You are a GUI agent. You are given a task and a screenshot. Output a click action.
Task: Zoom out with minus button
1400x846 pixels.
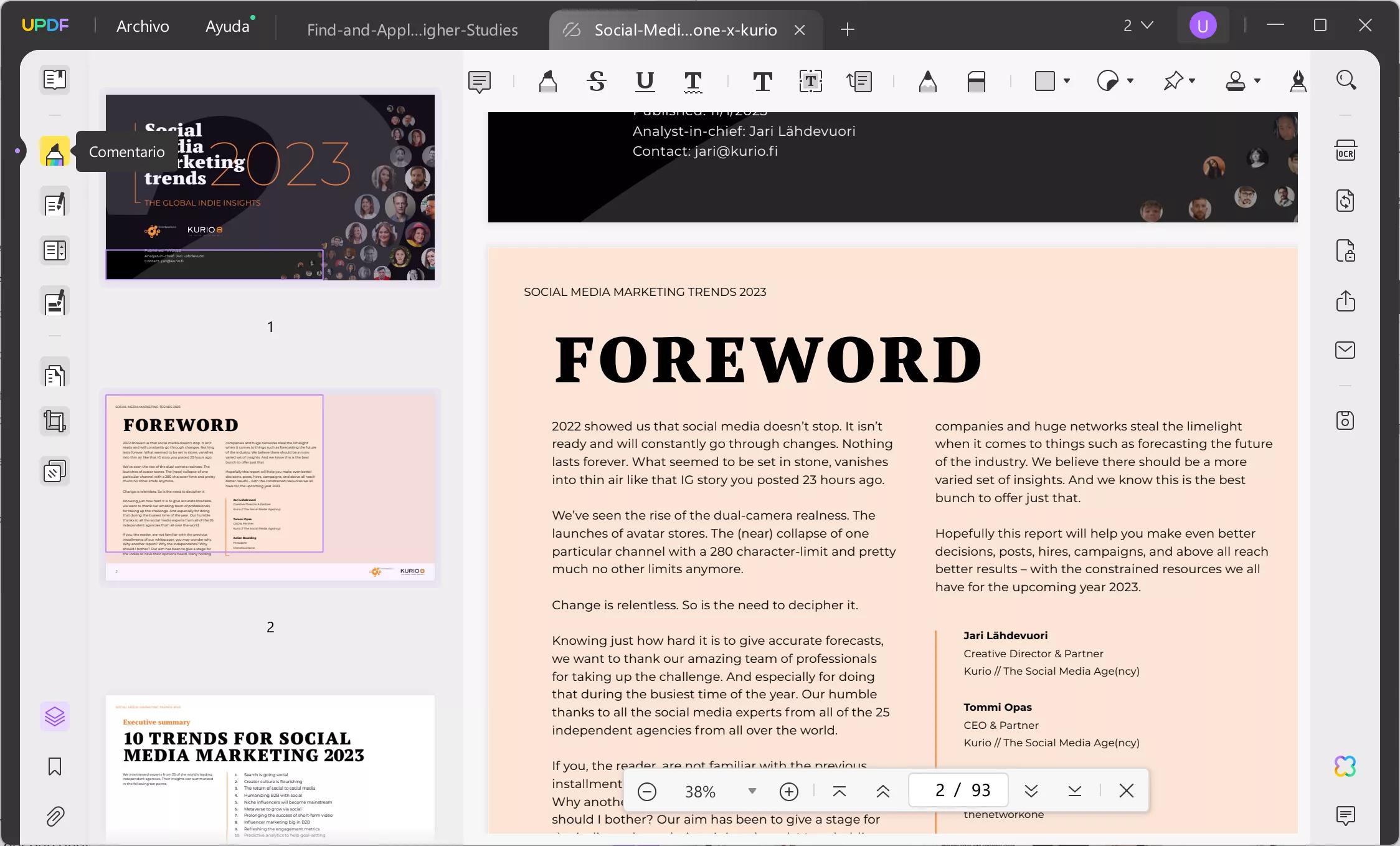(647, 791)
